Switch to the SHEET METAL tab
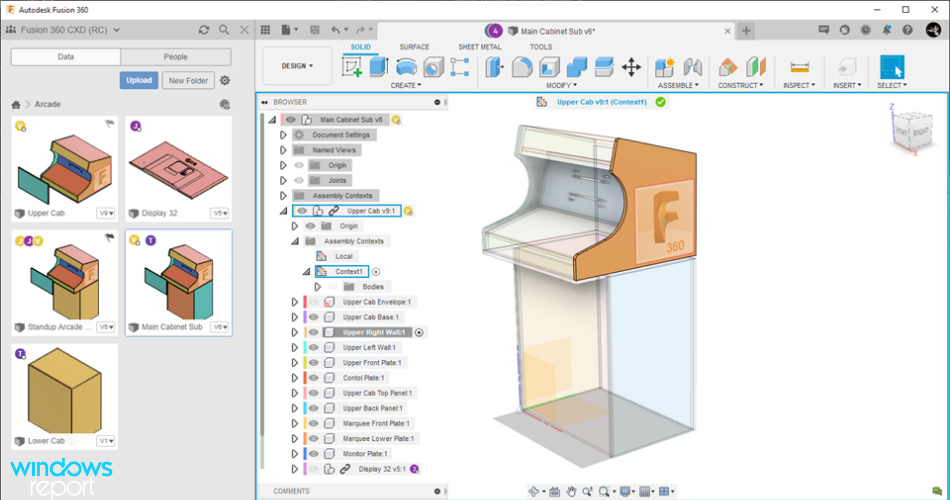This screenshot has height=500, width=950. (x=480, y=47)
